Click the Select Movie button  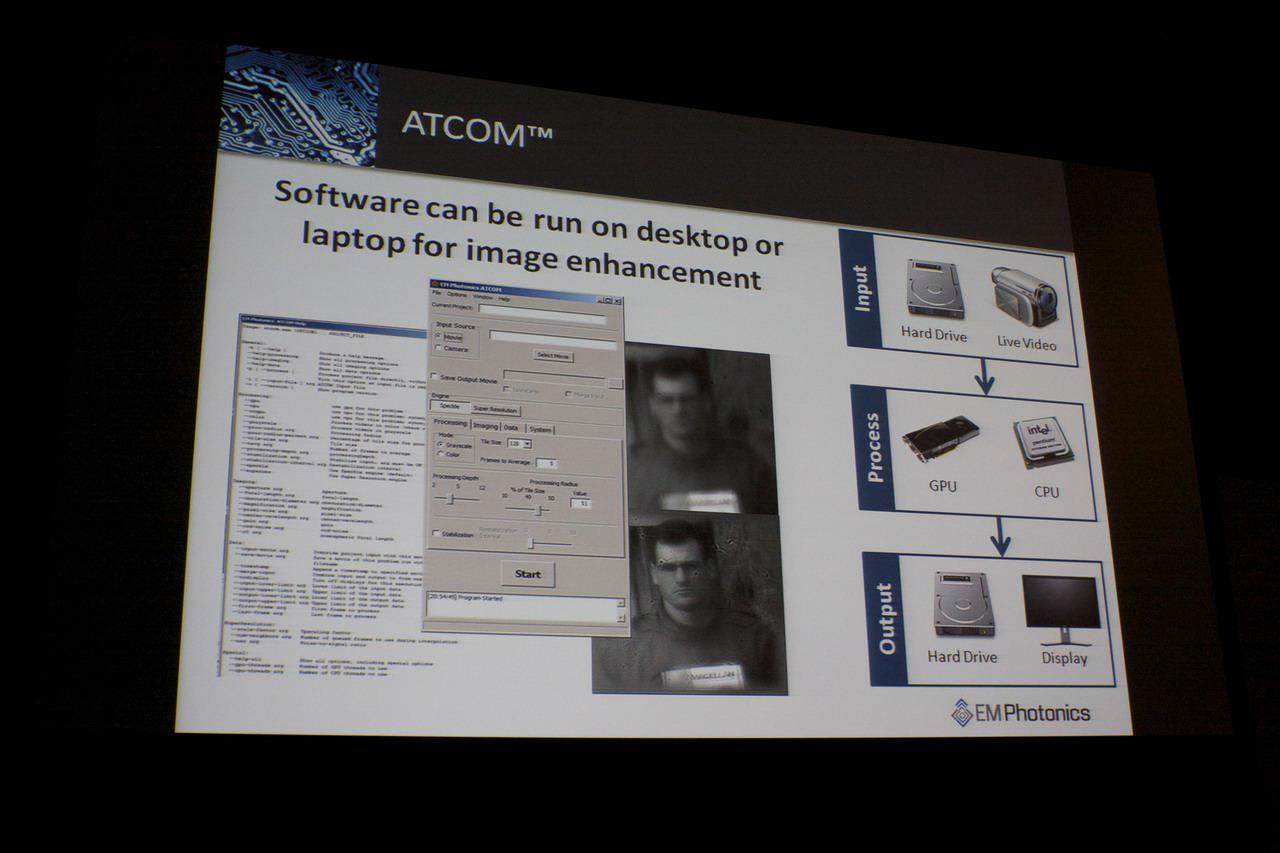point(553,356)
